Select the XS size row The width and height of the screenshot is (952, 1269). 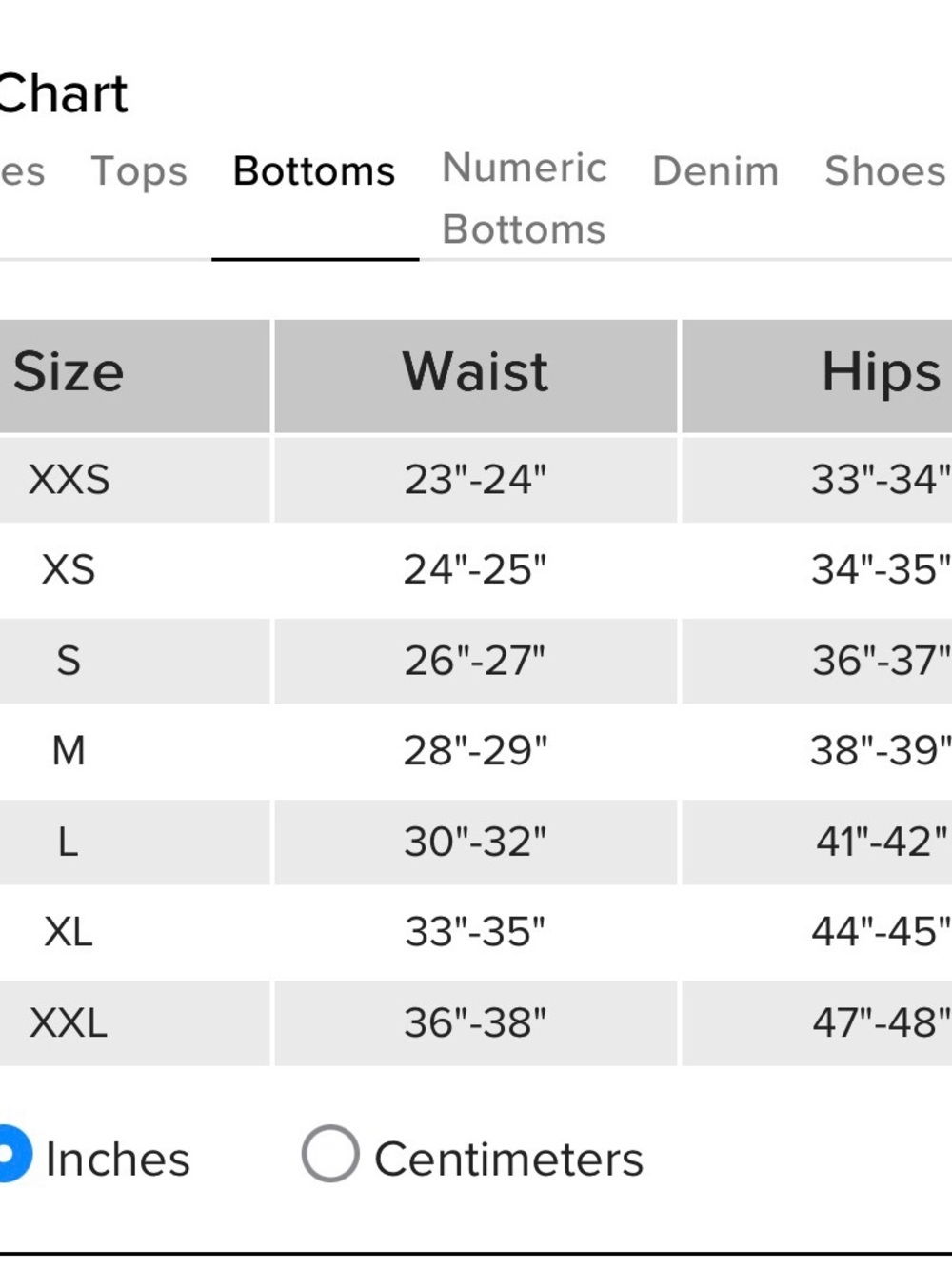[476, 569]
